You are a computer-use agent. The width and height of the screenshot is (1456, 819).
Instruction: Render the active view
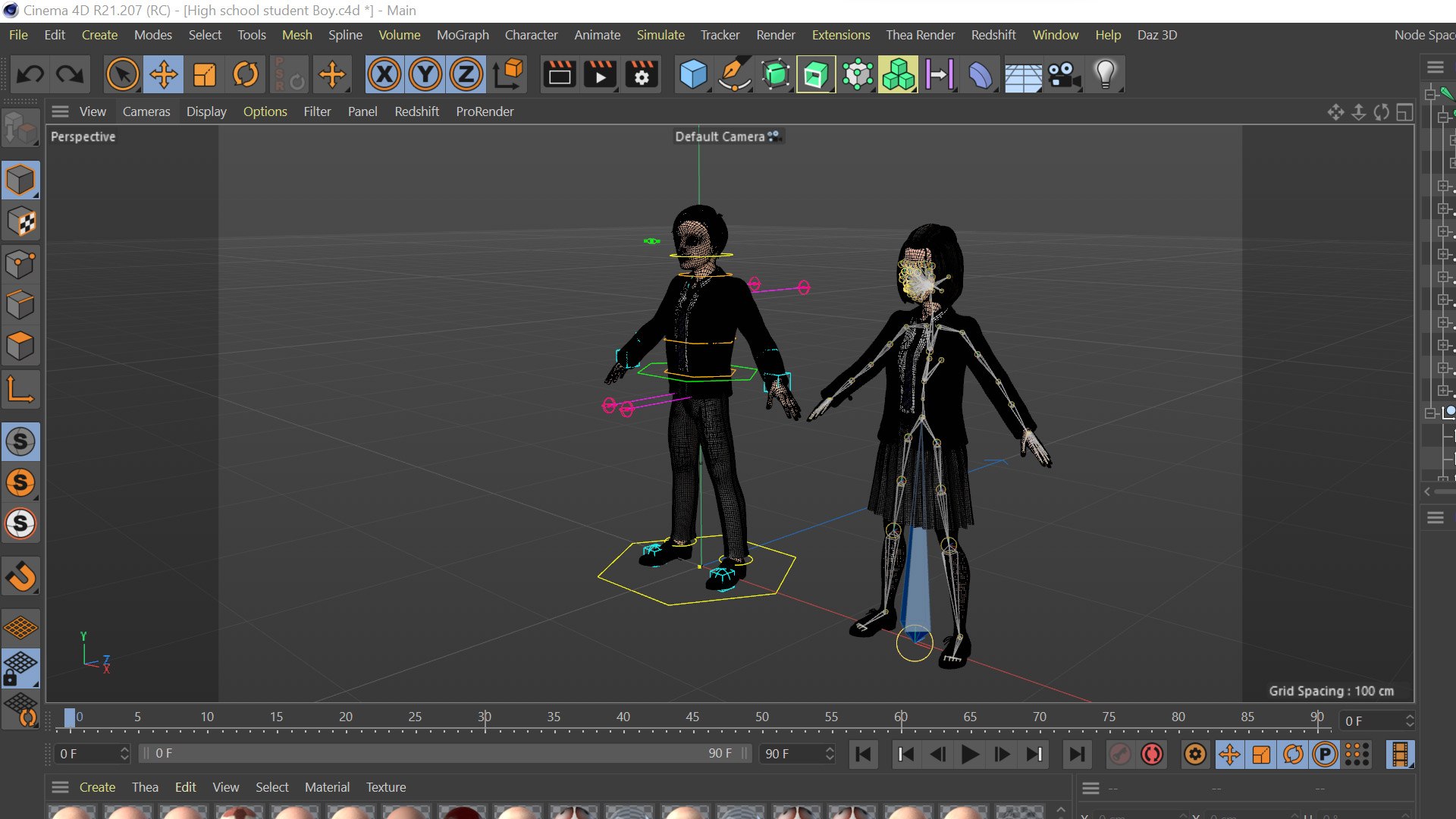[x=560, y=74]
